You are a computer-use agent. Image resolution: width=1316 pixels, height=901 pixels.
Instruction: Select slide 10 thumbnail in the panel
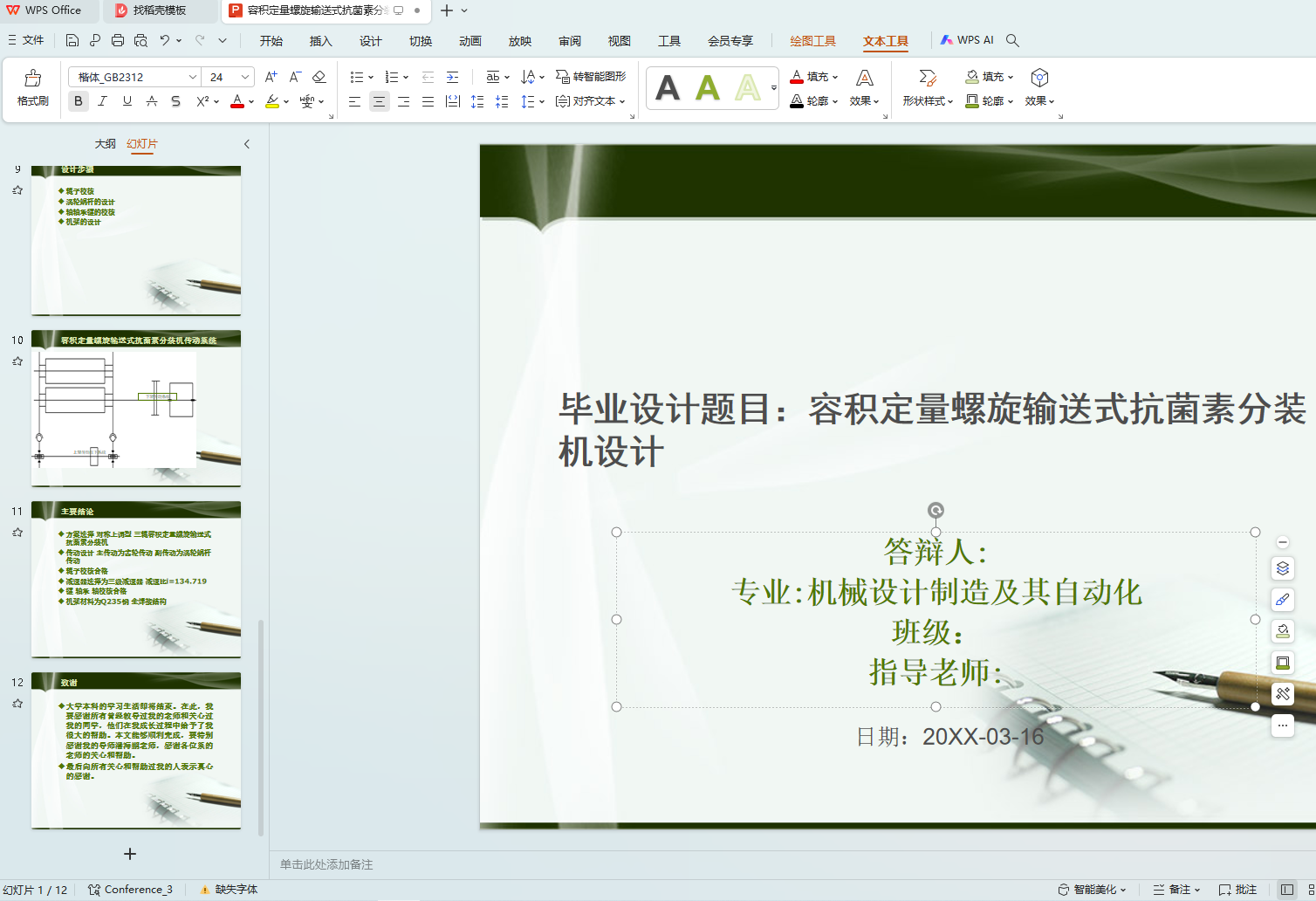click(136, 409)
